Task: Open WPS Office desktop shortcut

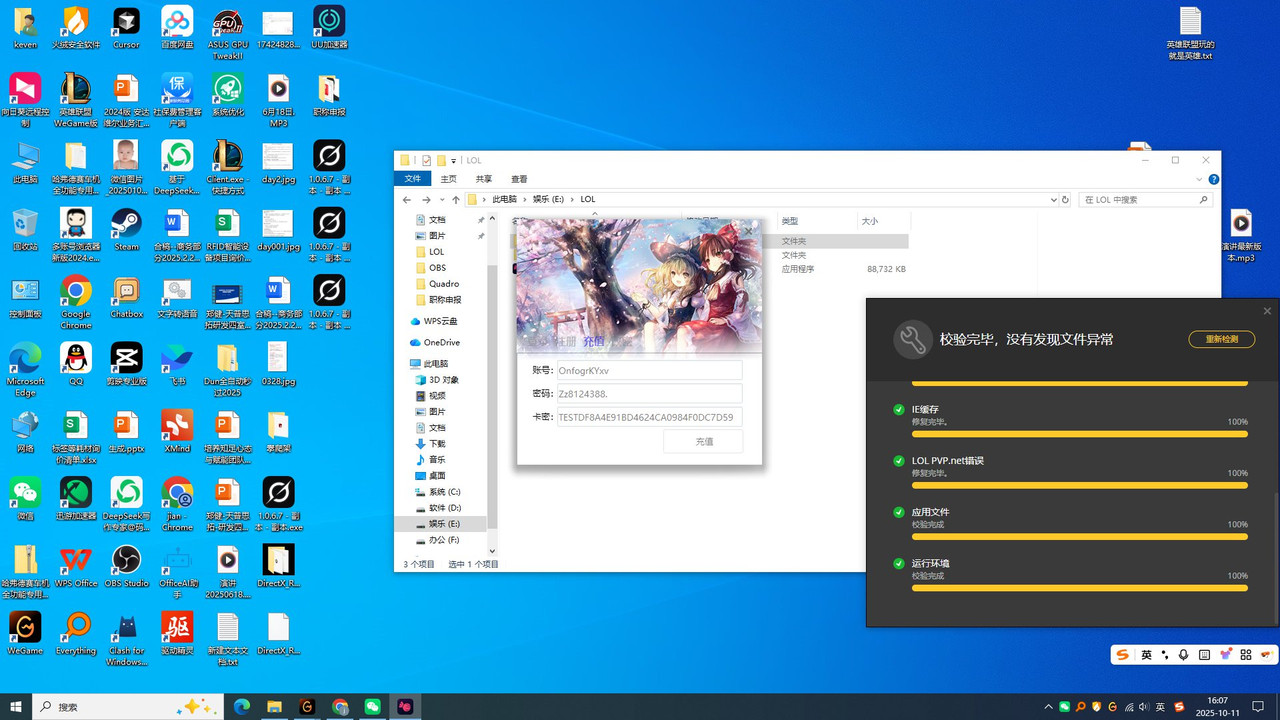Action: coord(76,566)
